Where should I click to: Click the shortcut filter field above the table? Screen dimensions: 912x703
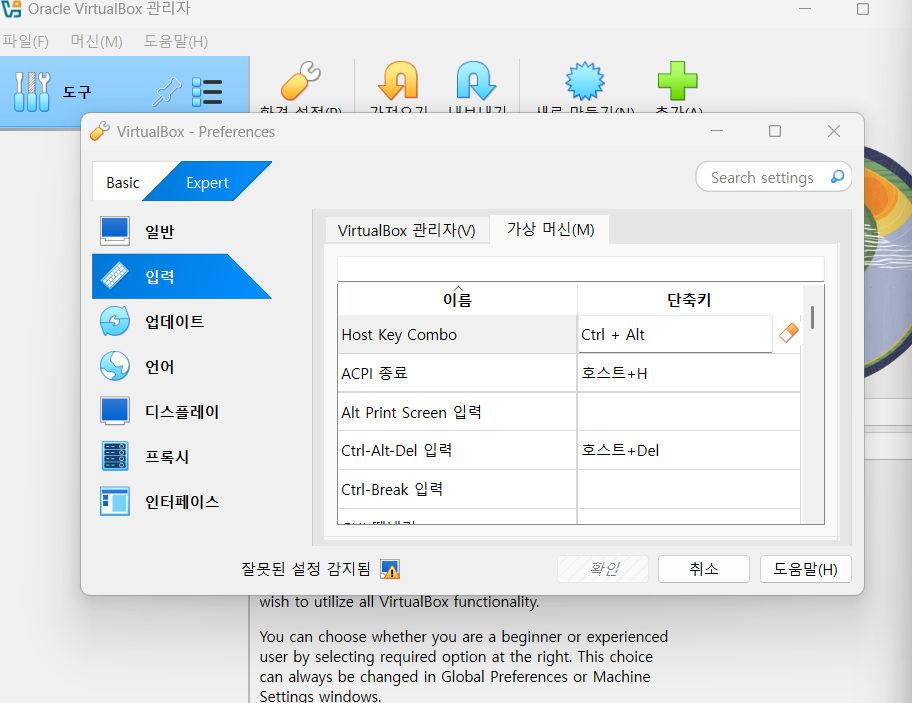tap(580, 269)
